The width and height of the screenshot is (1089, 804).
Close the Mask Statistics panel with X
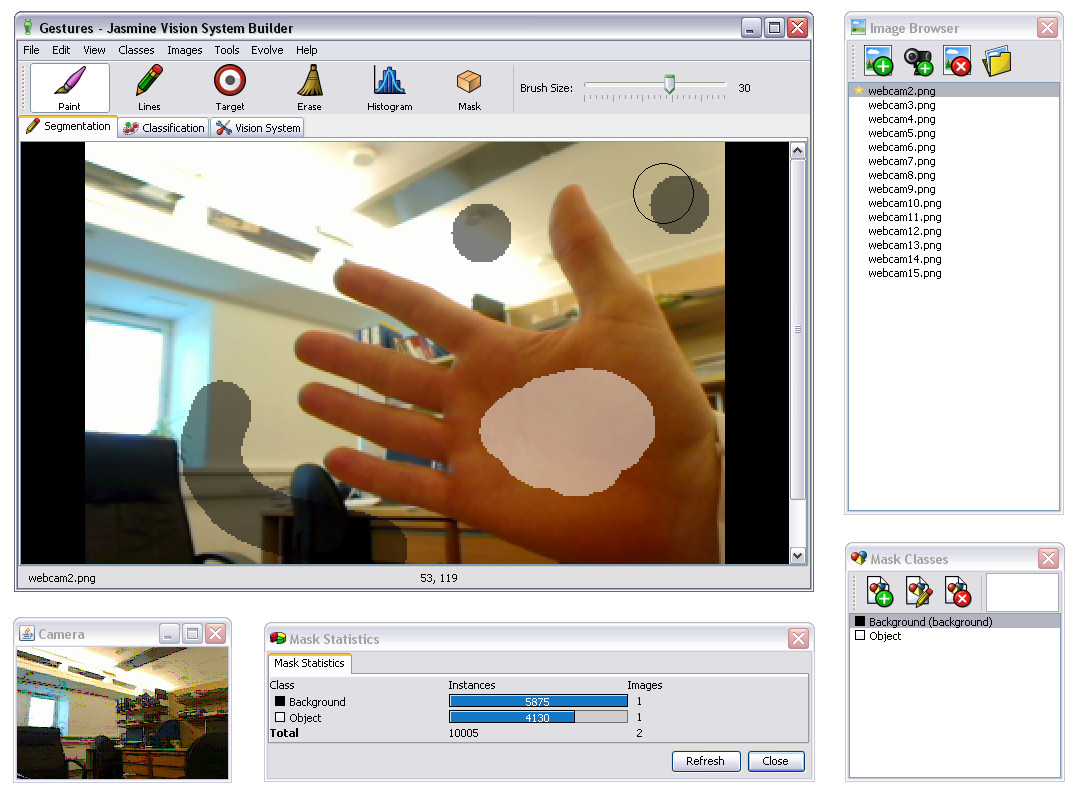pos(799,638)
